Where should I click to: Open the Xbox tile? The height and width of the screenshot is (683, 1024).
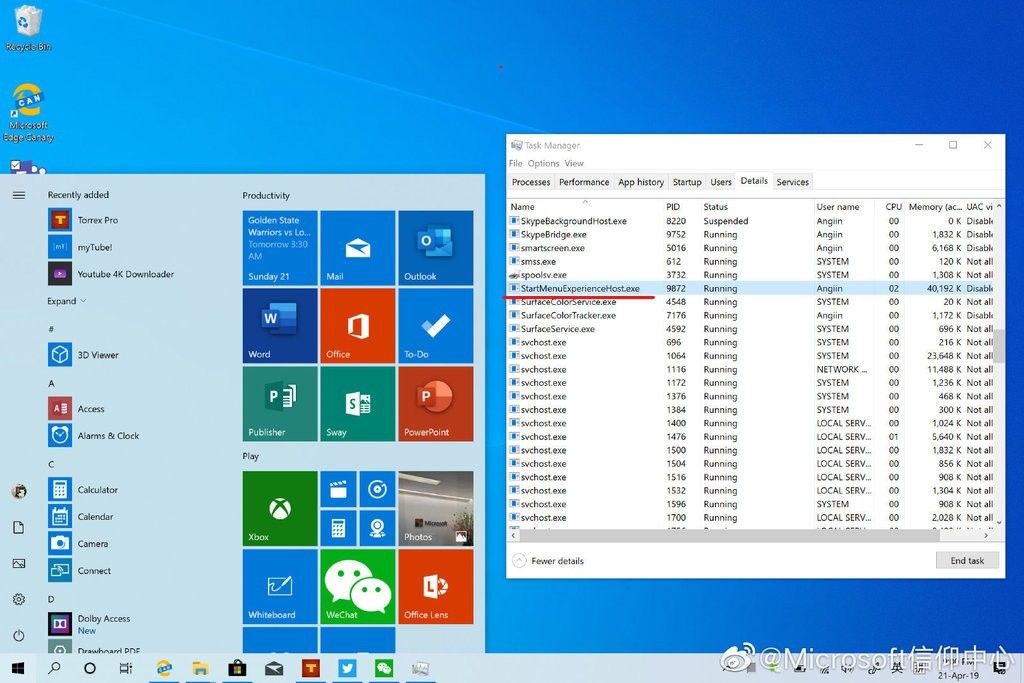click(280, 508)
